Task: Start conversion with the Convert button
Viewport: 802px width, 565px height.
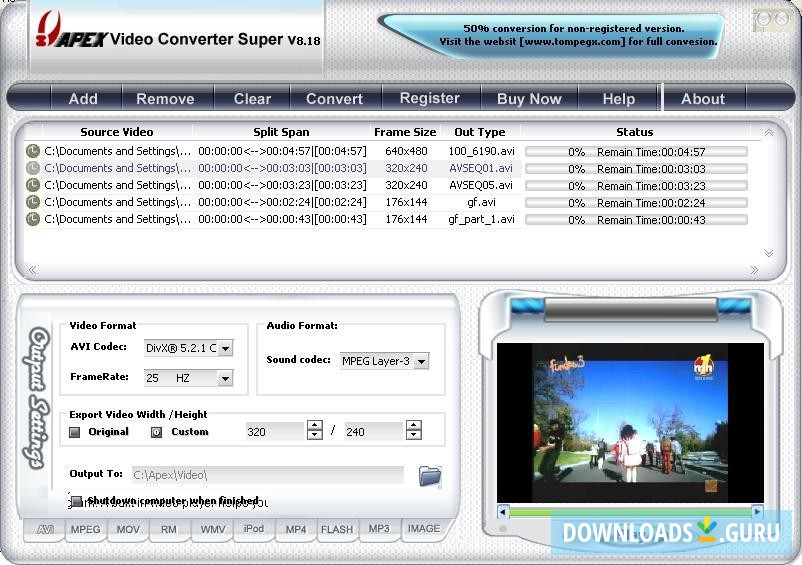Action: click(335, 99)
